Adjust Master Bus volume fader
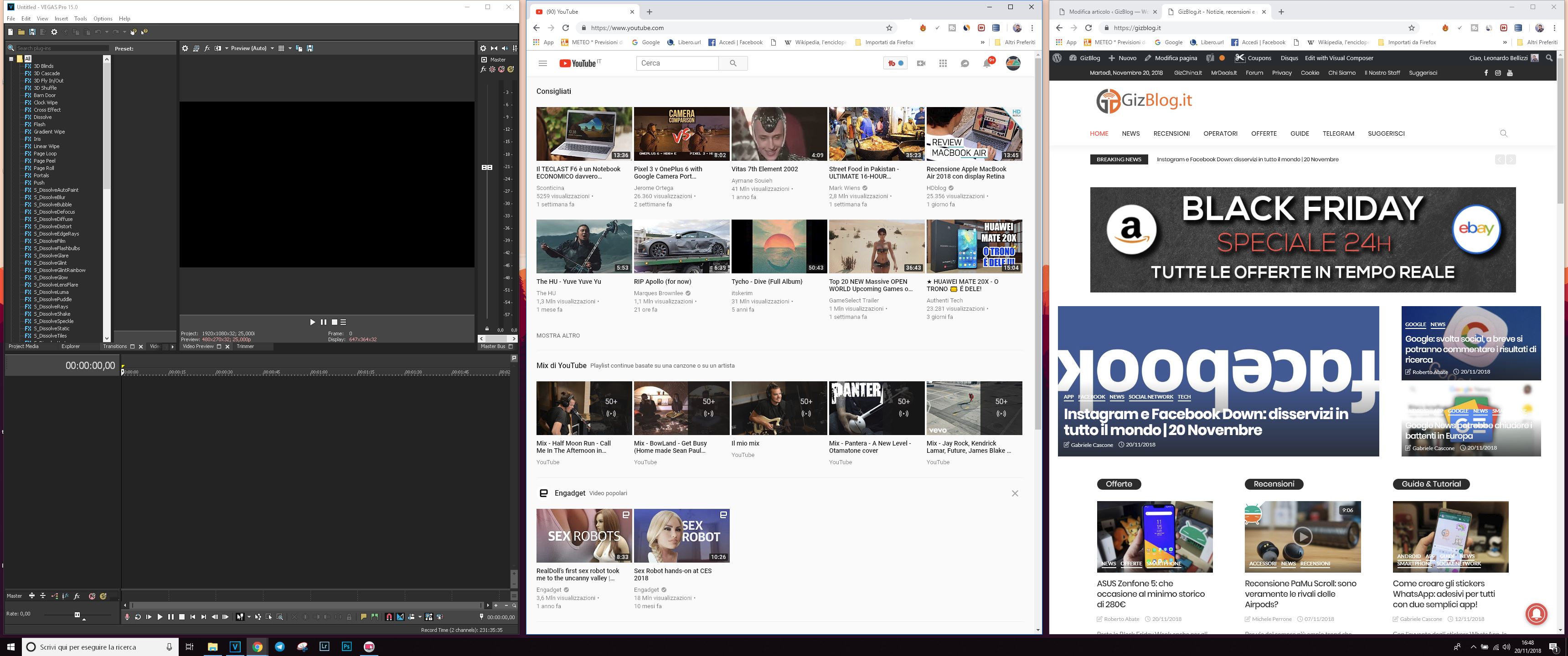1568x656 pixels. coord(487,167)
